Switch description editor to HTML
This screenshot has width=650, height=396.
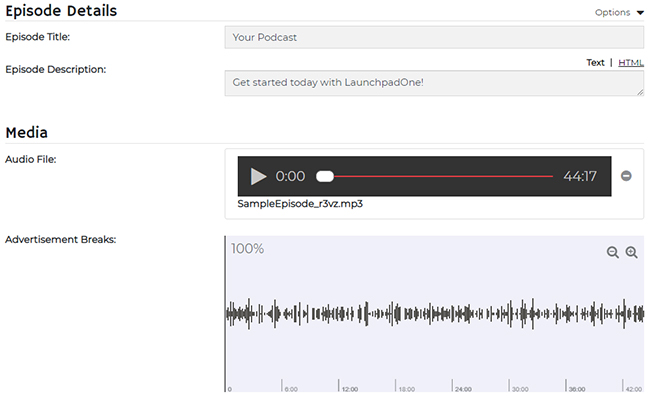631,63
